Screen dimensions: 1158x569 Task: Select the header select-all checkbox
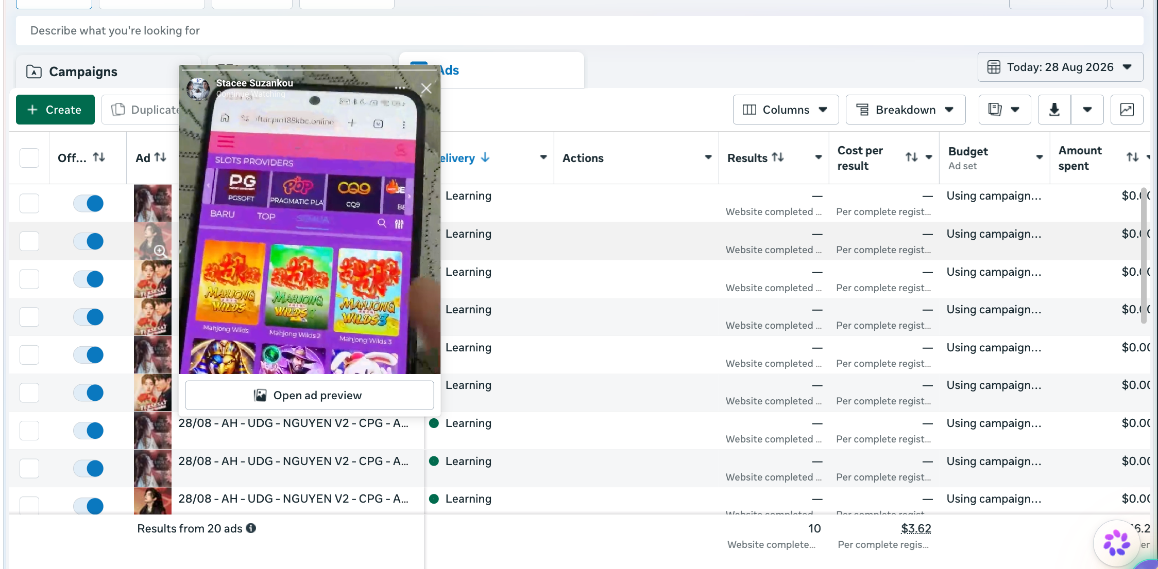(x=29, y=157)
